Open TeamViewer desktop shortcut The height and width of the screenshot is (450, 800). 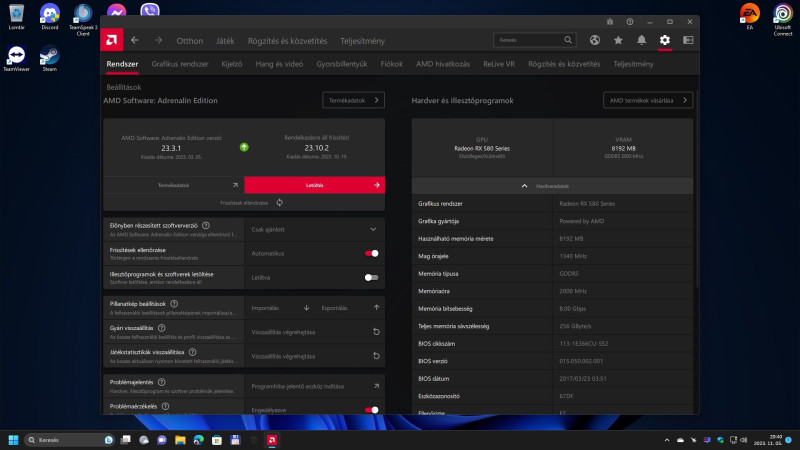tap(16, 58)
